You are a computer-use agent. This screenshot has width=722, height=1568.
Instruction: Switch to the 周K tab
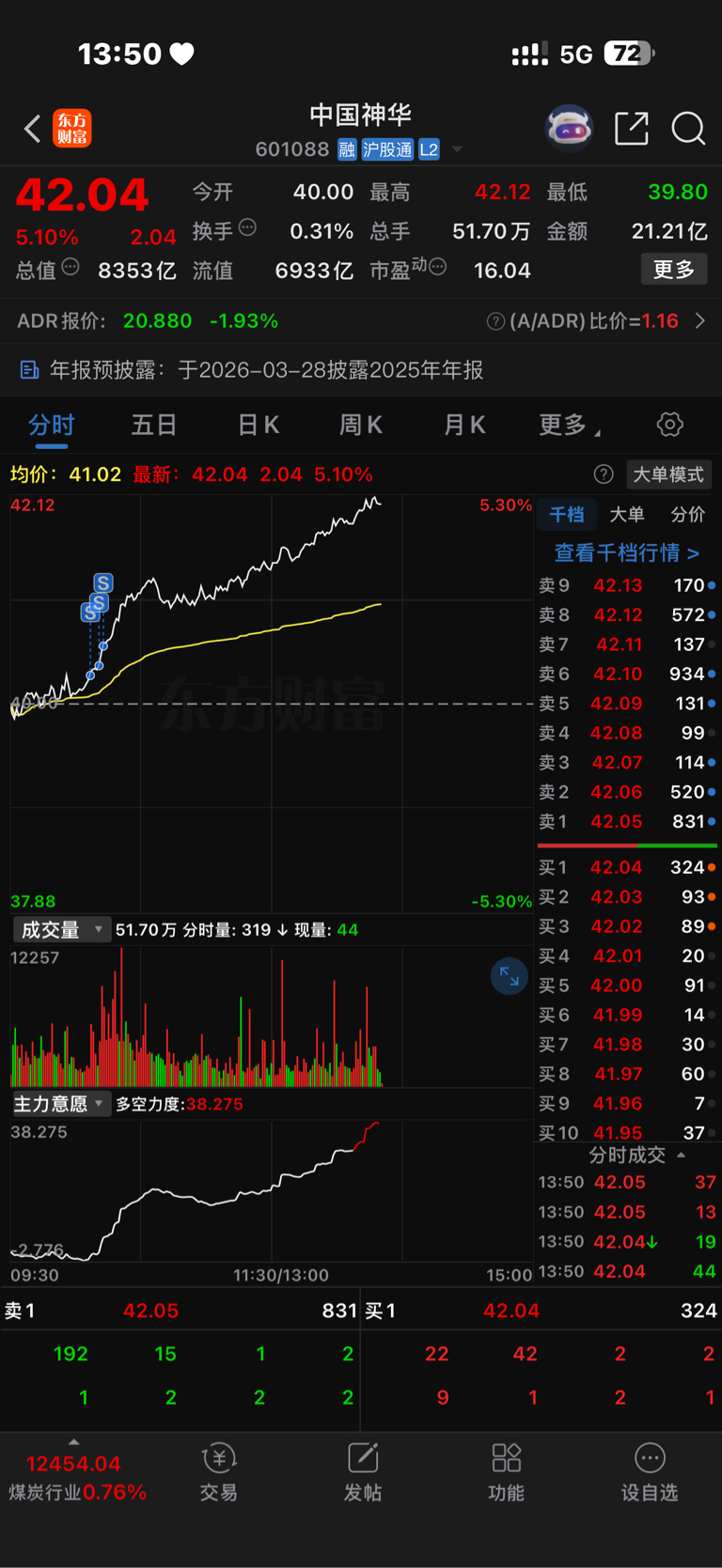[x=361, y=425]
